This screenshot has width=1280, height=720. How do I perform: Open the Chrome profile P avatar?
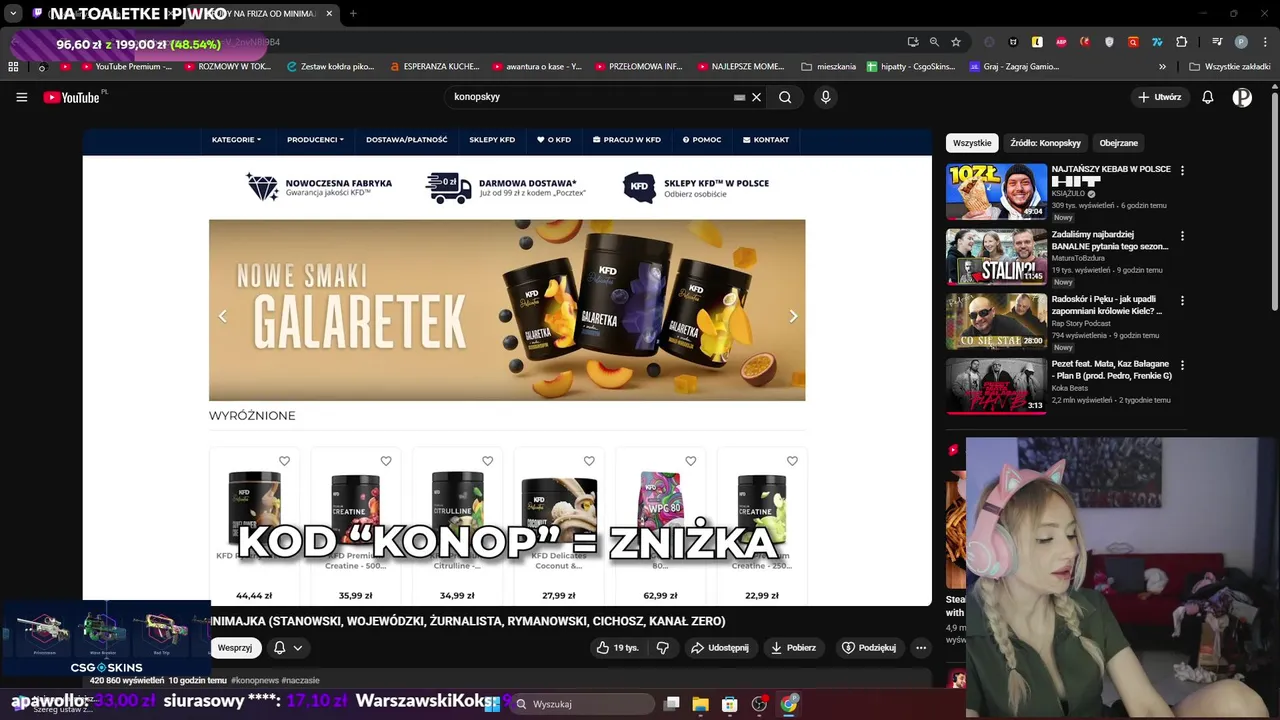[x=1241, y=42]
